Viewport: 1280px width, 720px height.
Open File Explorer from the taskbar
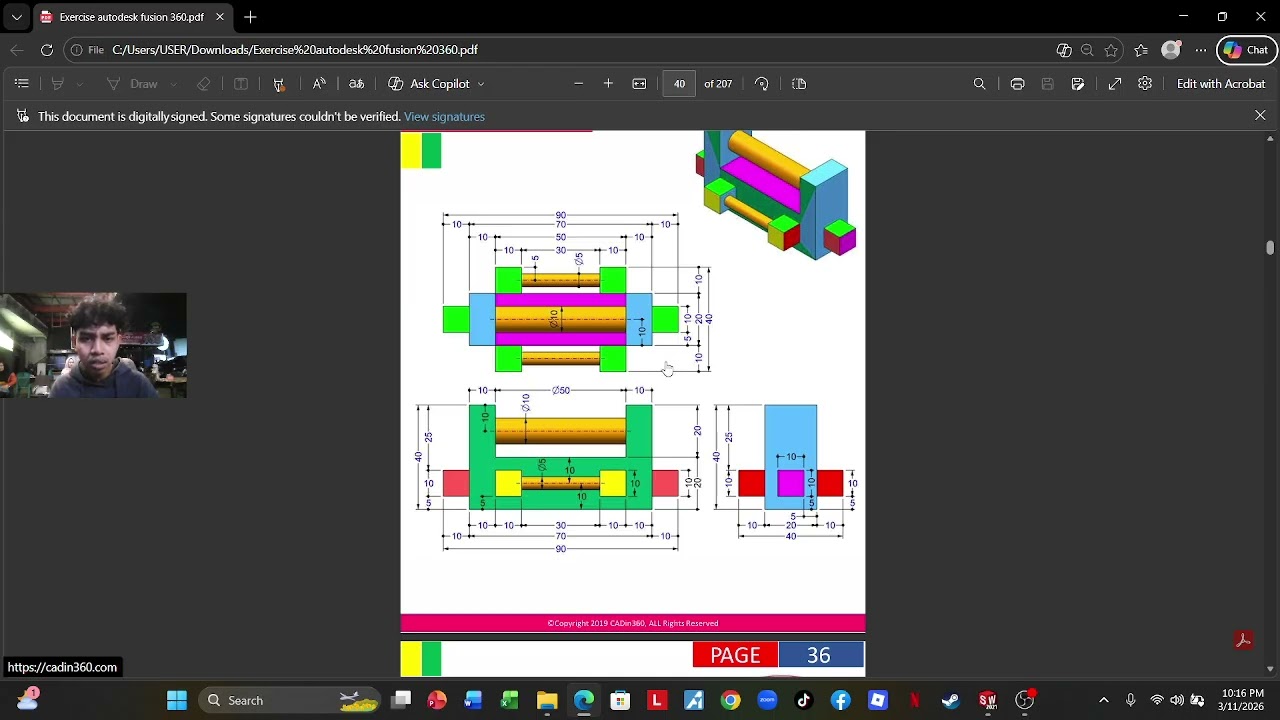(x=547, y=700)
